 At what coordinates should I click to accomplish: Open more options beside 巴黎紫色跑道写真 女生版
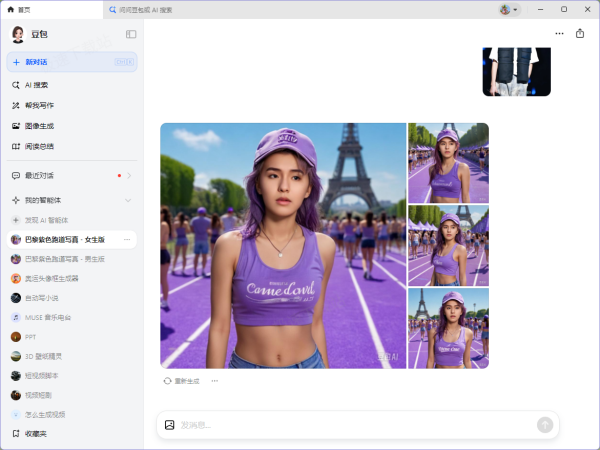(x=127, y=240)
